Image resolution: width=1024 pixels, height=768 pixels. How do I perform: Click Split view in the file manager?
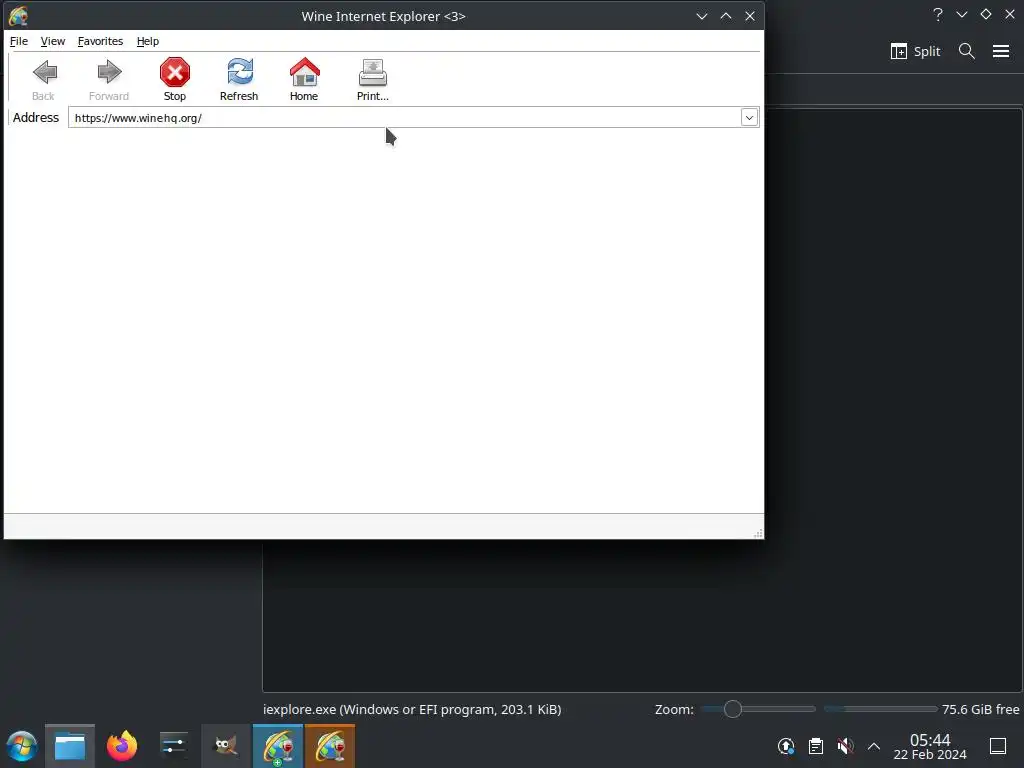point(915,51)
